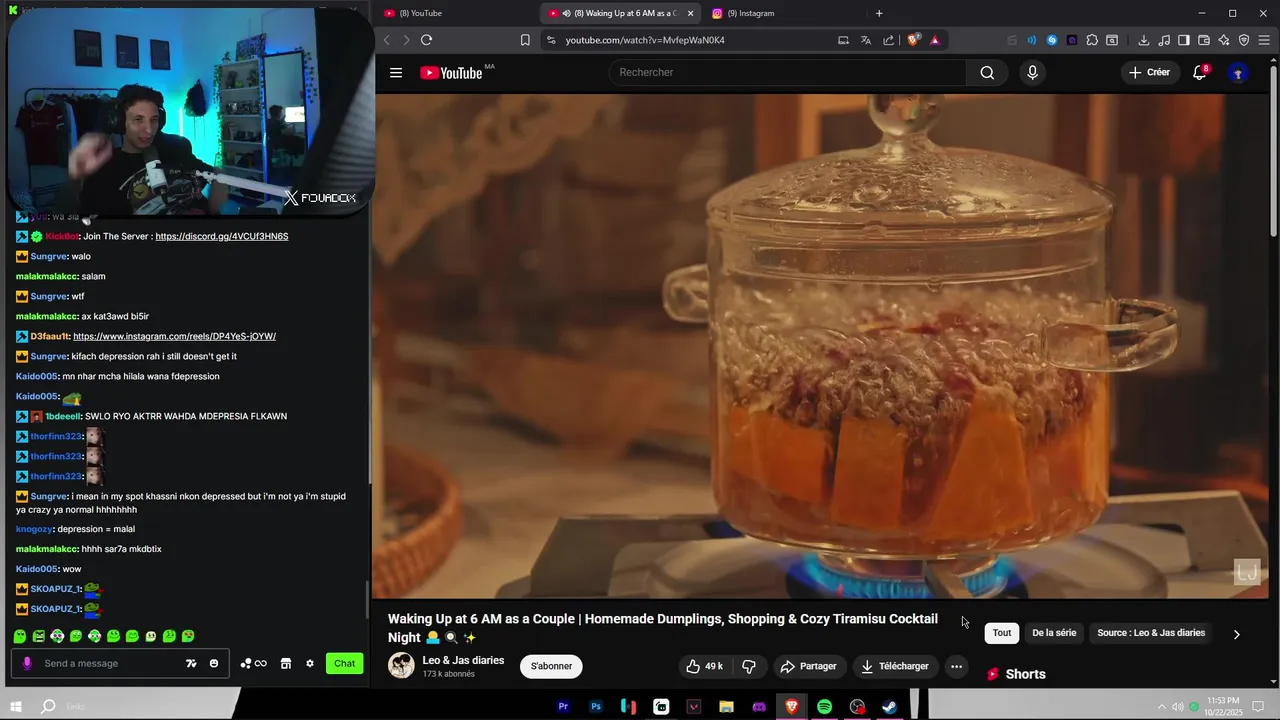Open Spotify from taskbar

tap(824, 707)
